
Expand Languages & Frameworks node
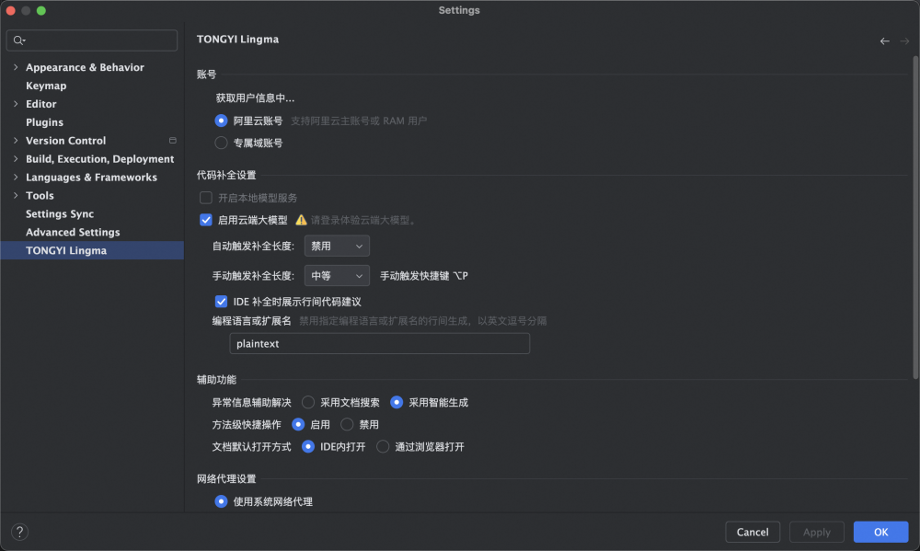pos(16,177)
